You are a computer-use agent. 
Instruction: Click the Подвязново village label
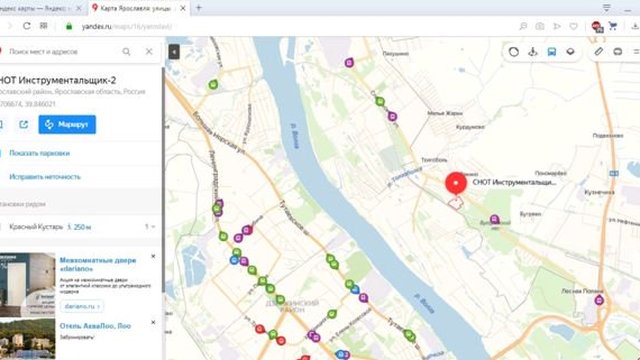pyautogui.click(x=608, y=136)
